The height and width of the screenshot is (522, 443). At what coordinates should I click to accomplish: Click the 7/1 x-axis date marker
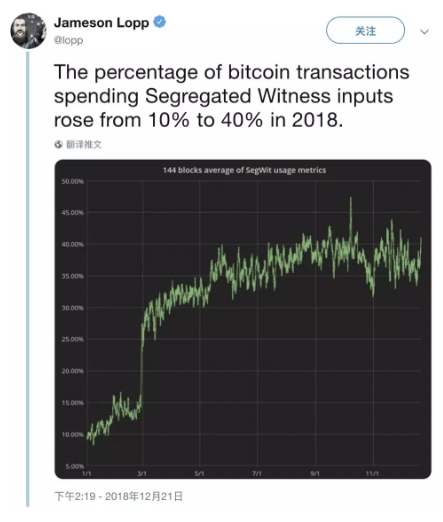[x=257, y=473]
